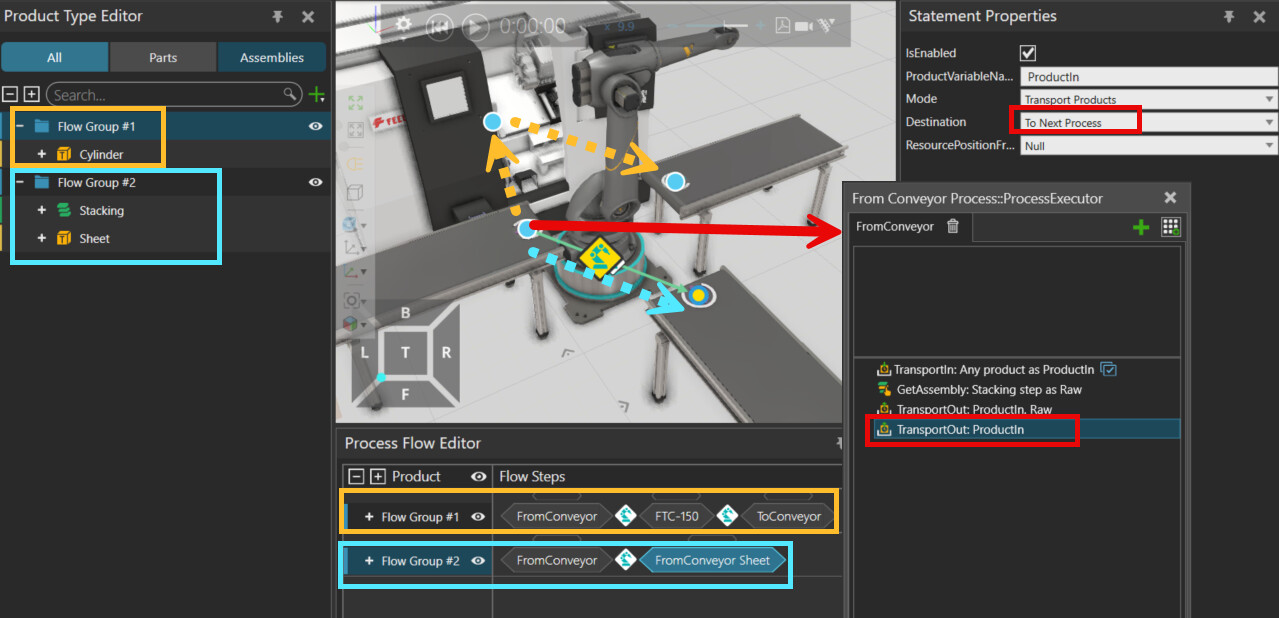Uncheck the IsEnabled checkbox
Viewport: 1279px width, 618px height.
pos(1028,53)
